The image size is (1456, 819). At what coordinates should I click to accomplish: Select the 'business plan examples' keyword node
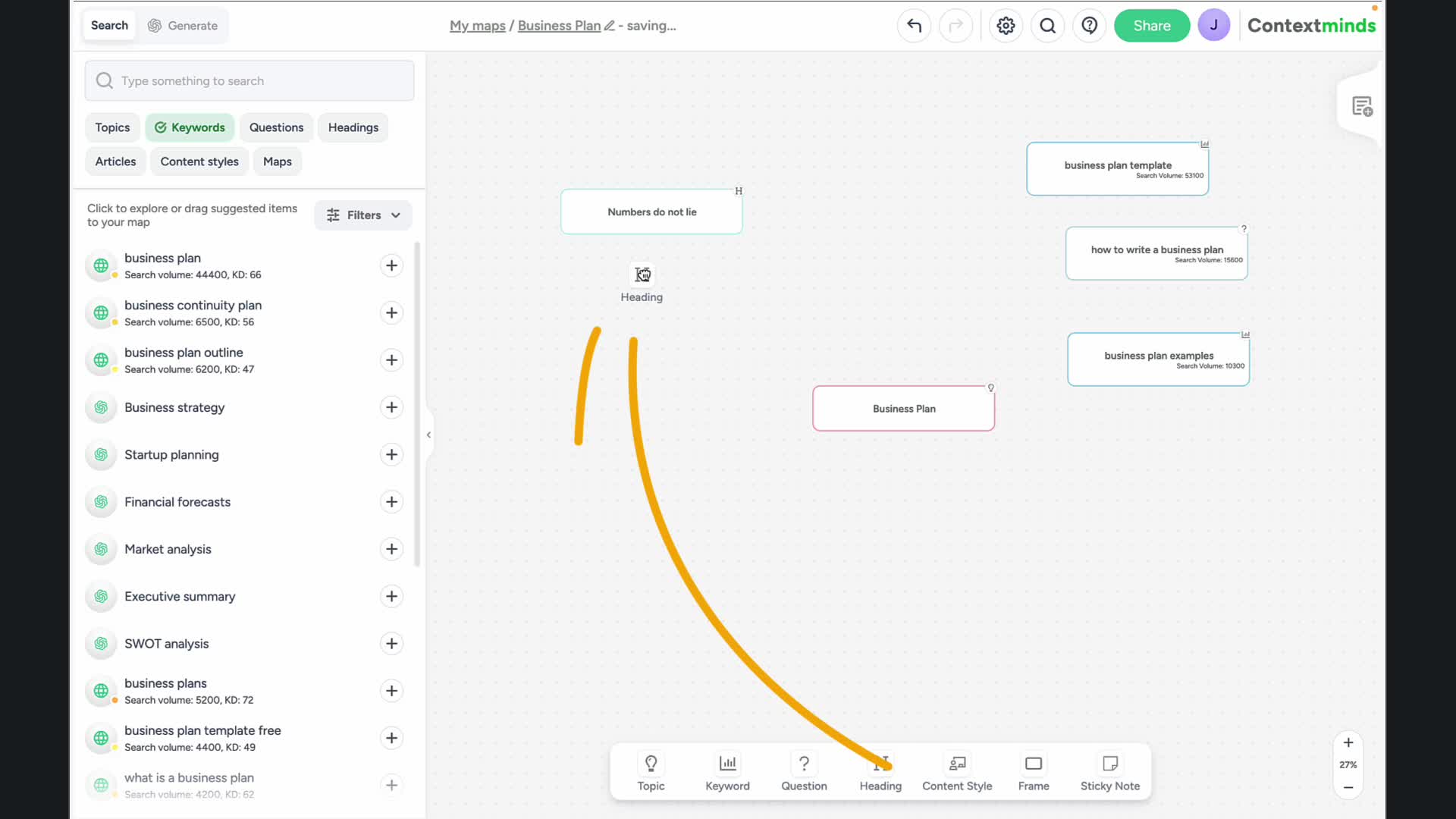1158,359
